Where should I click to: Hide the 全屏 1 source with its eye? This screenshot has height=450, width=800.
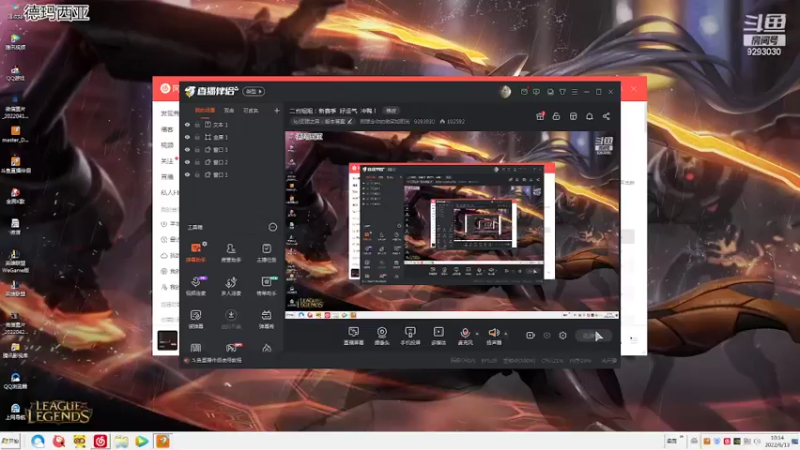[x=187, y=137]
